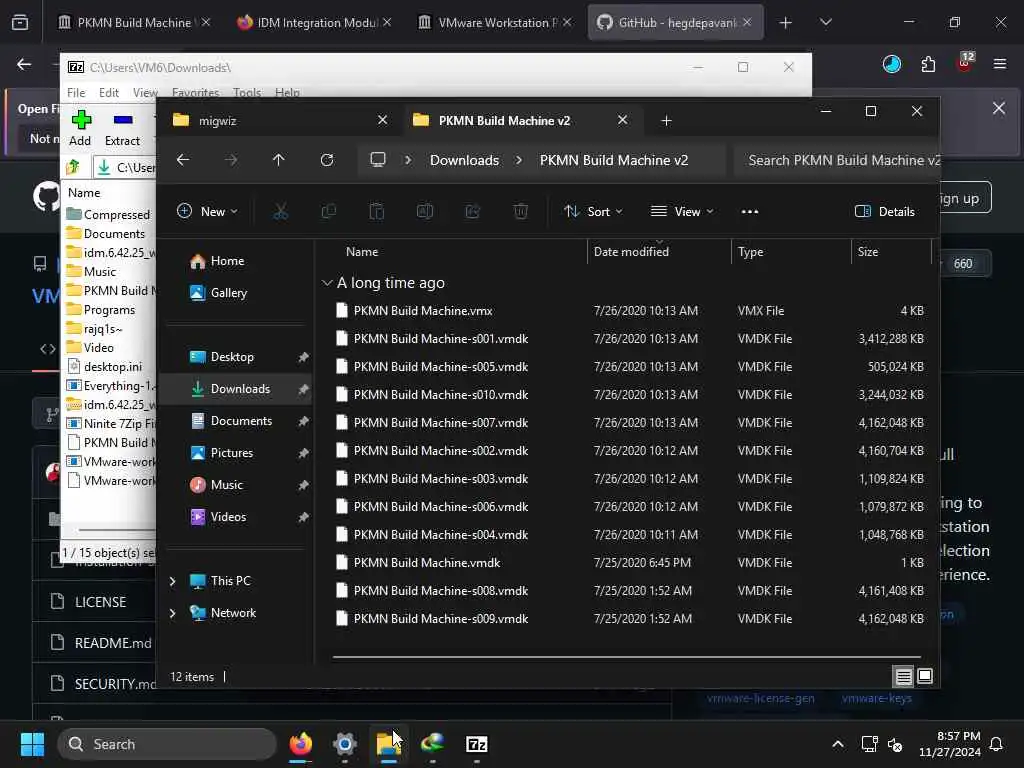The image size is (1024, 768).
Task: Collapse the 'A long time ago' group
Action: tap(327, 283)
